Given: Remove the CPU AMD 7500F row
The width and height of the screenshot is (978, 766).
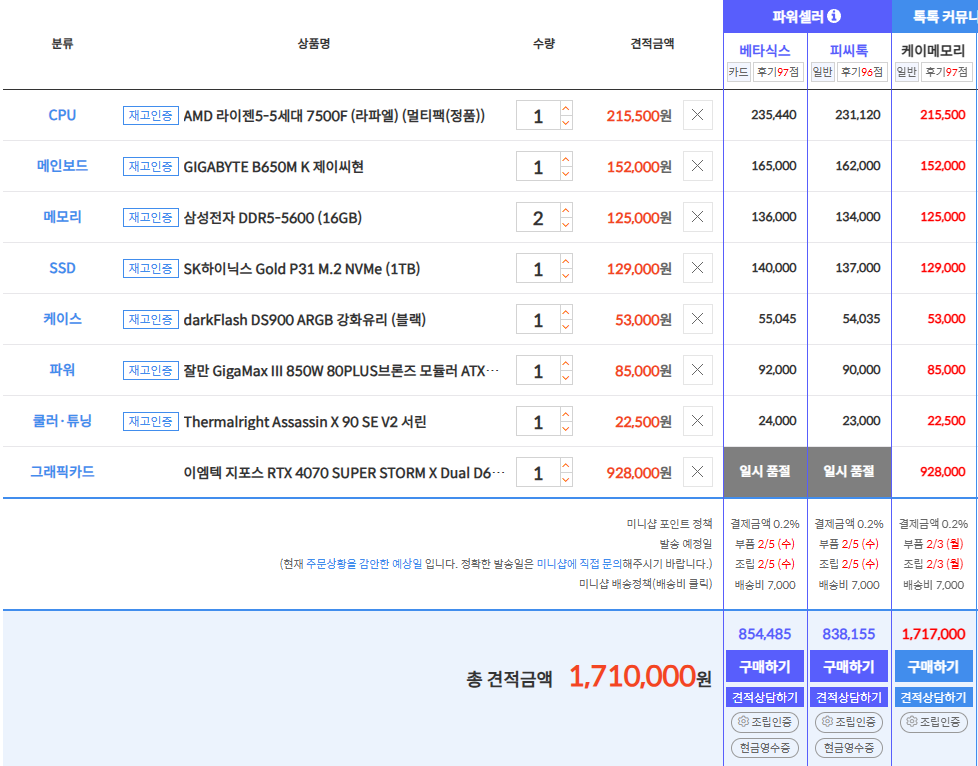Looking at the screenshot, I should (x=697, y=115).
